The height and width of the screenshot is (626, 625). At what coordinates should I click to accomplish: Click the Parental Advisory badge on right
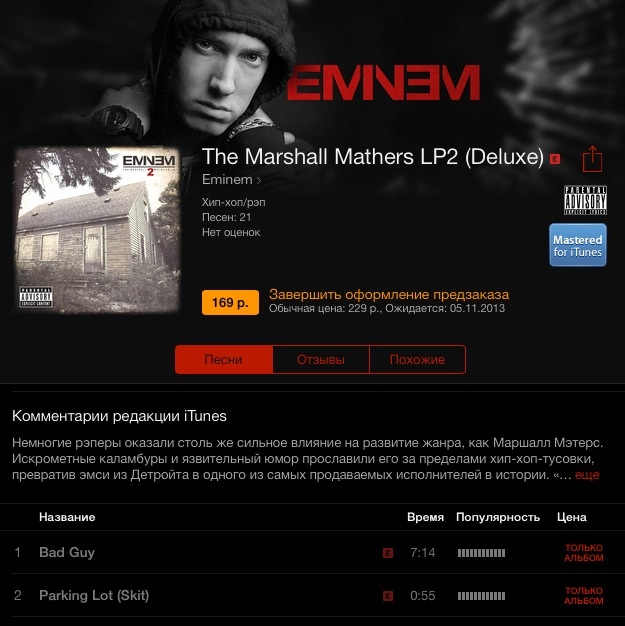tap(585, 200)
